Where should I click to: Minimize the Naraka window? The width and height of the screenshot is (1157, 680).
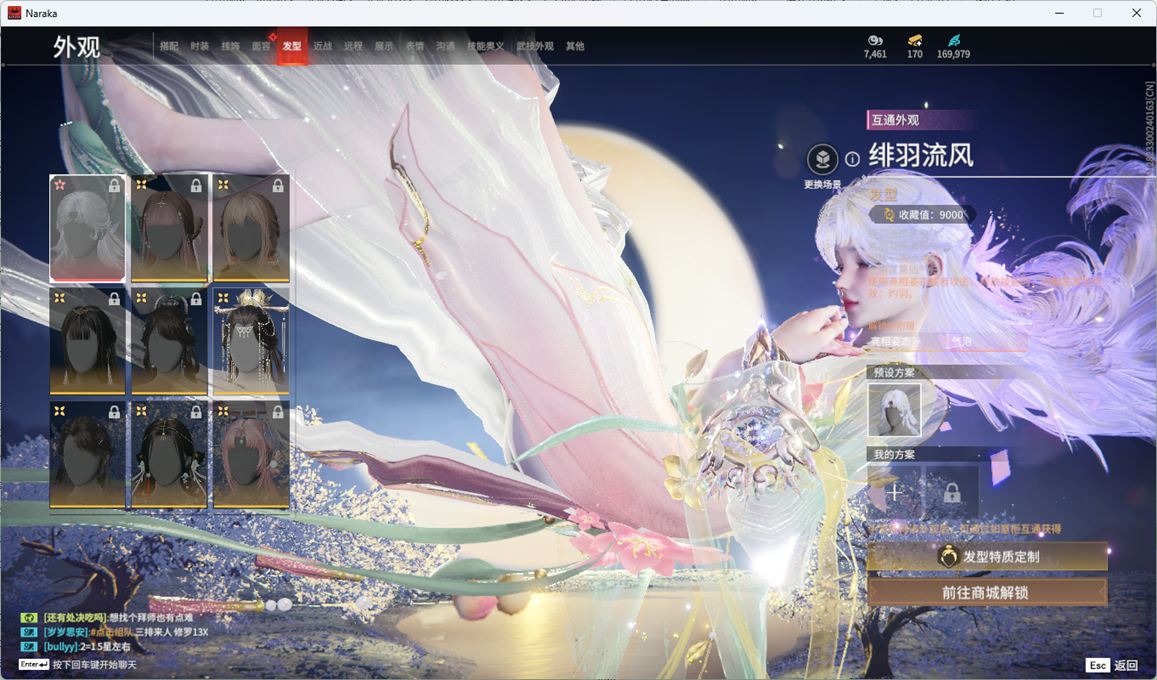[1060, 13]
